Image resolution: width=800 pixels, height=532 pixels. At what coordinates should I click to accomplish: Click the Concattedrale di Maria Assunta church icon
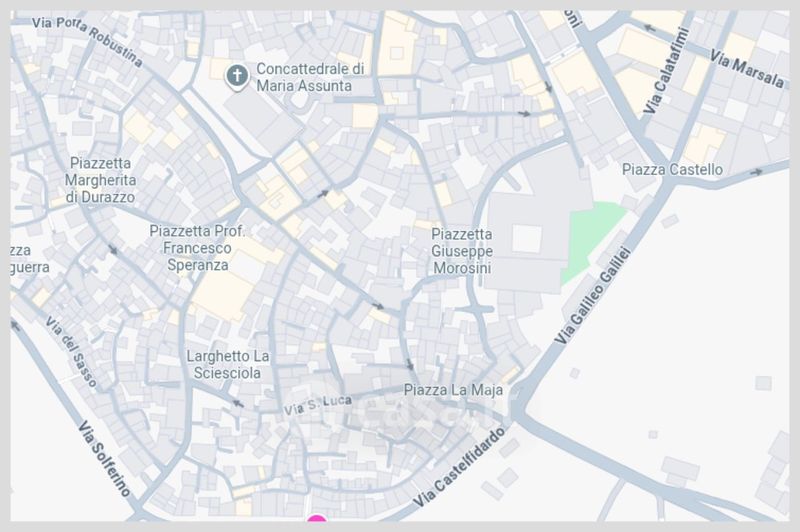[x=237, y=77]
